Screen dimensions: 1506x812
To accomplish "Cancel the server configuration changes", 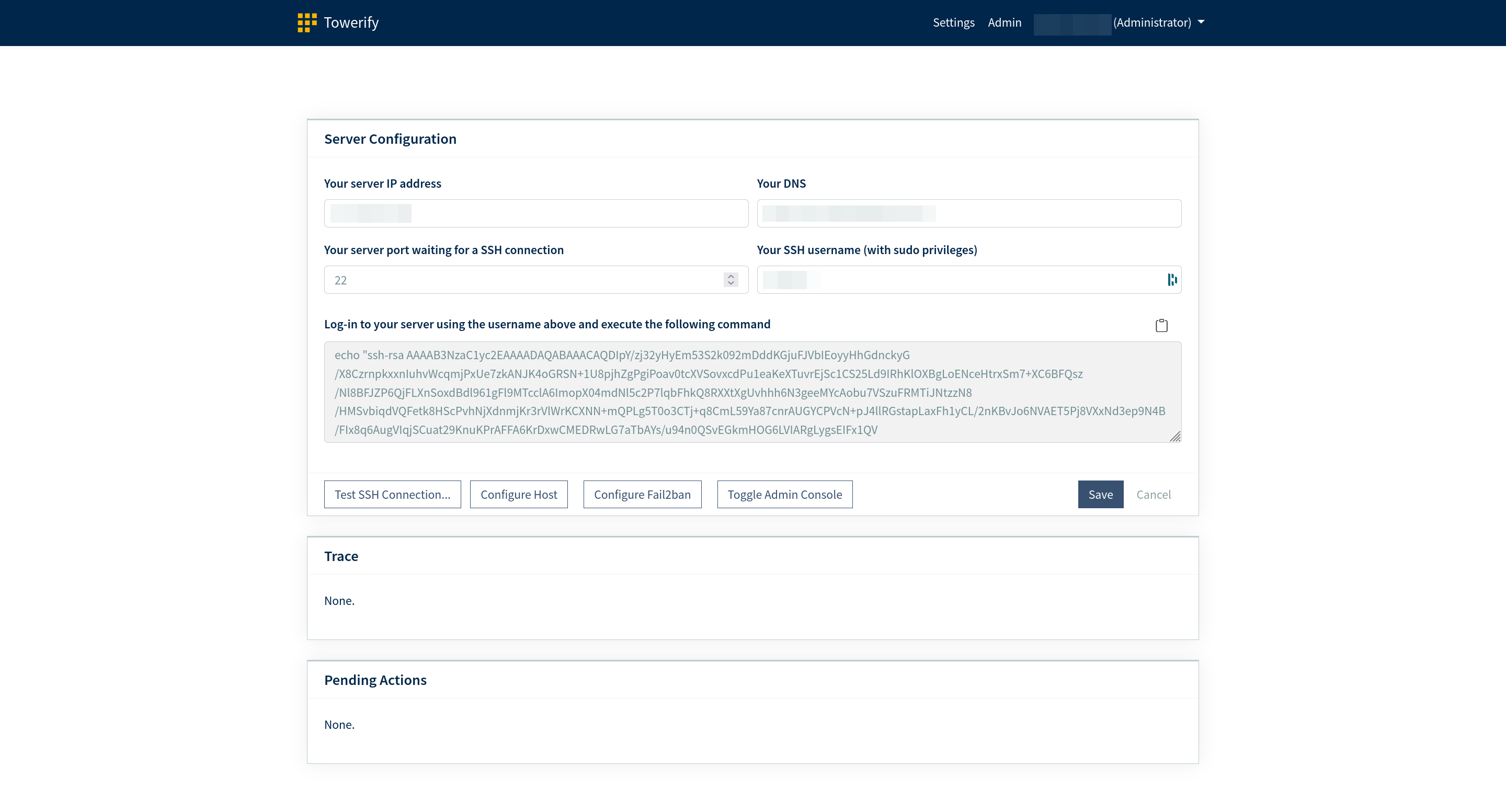I will (x=1153, y=495).
